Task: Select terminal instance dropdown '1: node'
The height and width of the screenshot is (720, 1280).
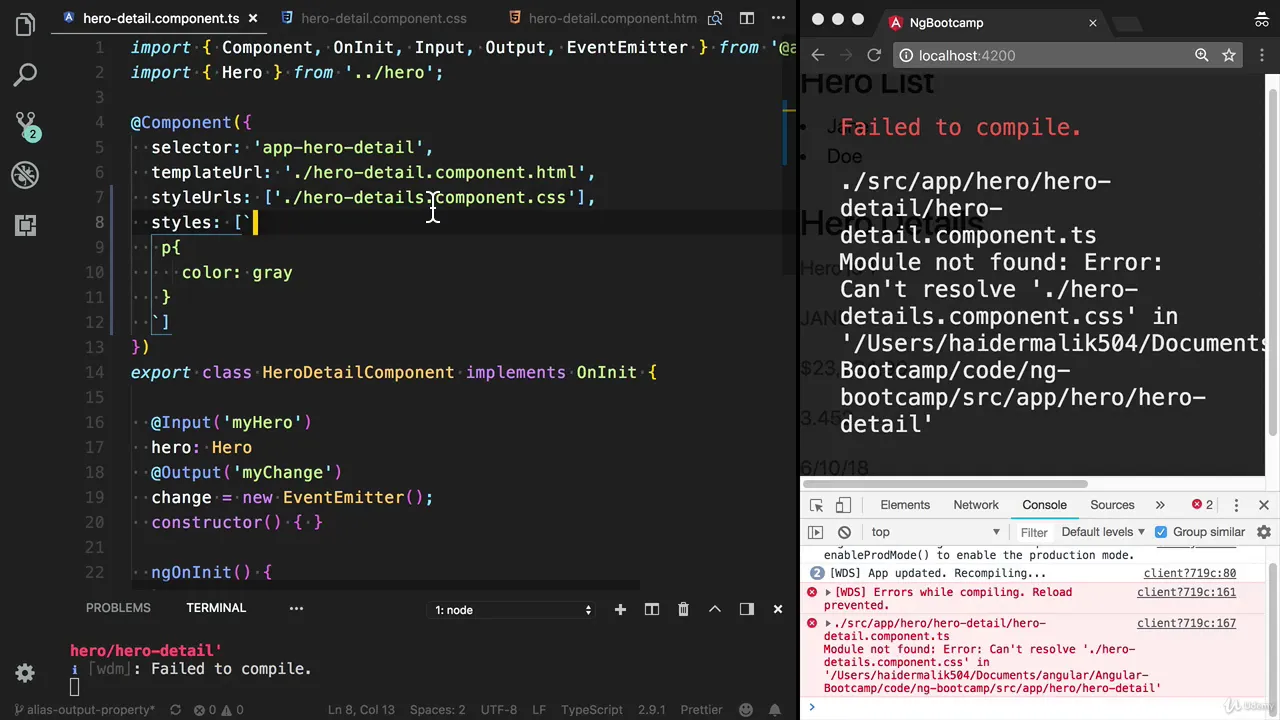Action: tap(513, 610)
